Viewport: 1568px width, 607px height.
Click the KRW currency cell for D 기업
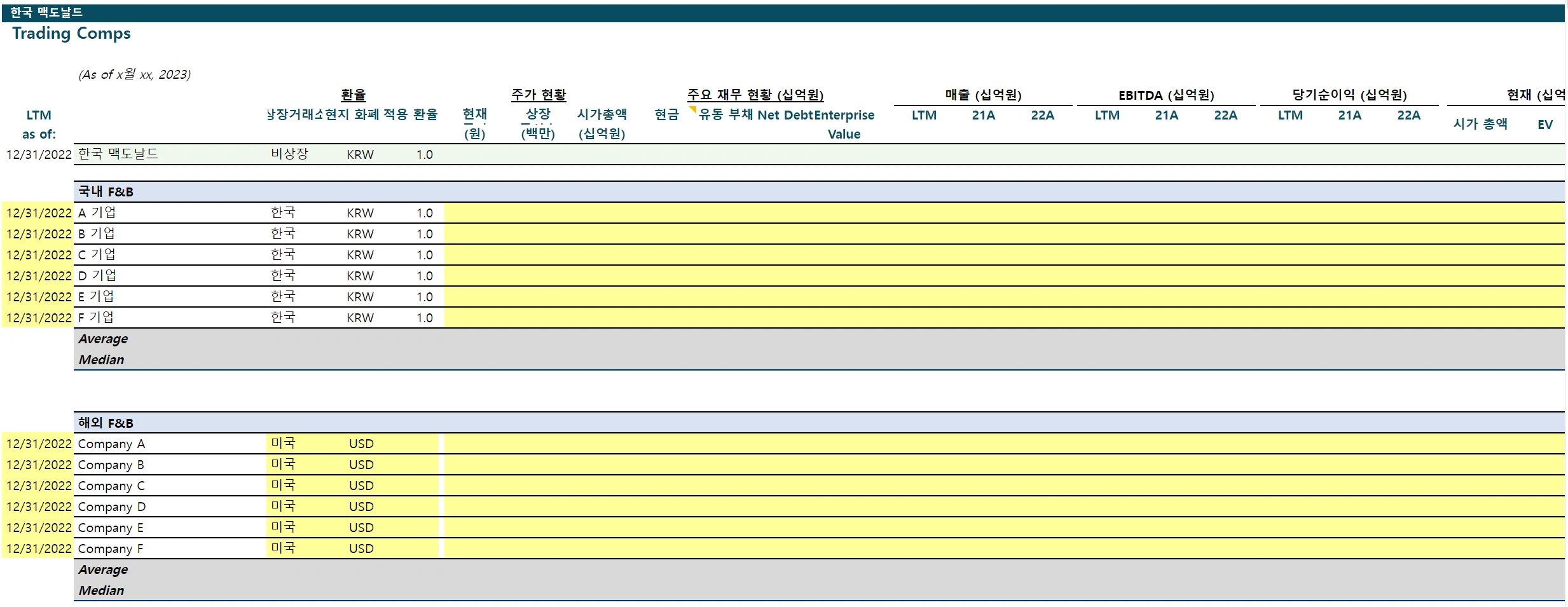click(x=360, y=276)
